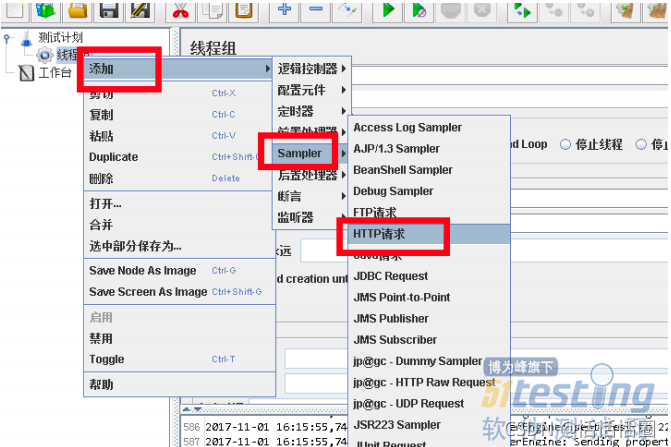671x447 pixels.
Task: Choose 复制 in the context menu
Action: [179, 115]
